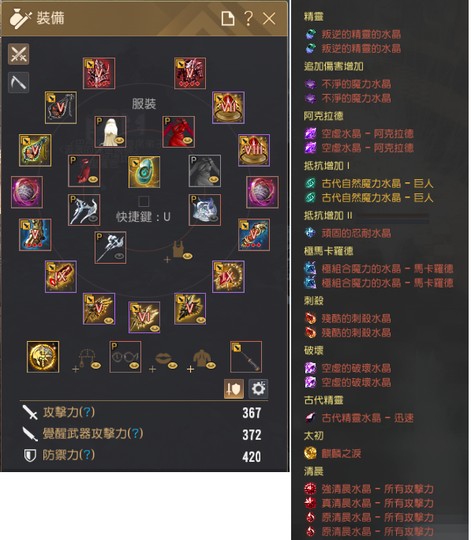Click the teal artifact stone center slot
The width and height of the screenshot is (471, 540).
coord(144,172)
